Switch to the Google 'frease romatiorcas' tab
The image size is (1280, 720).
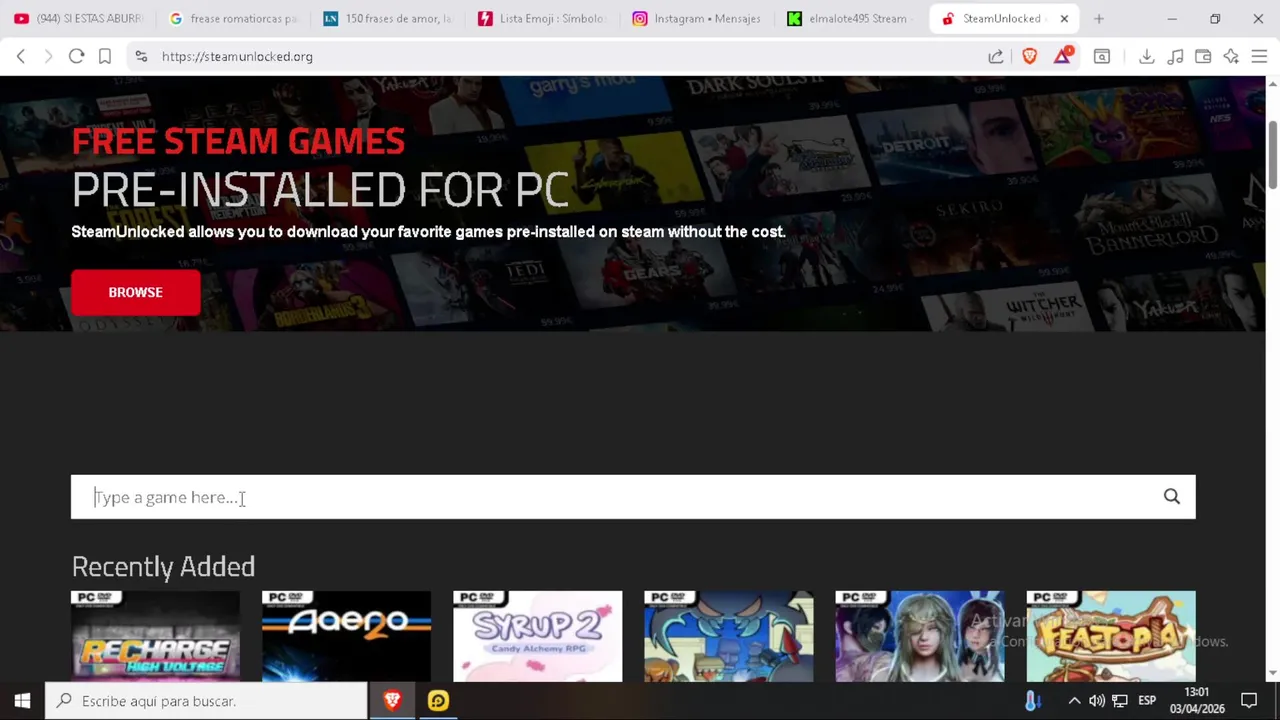coord(234,18)
